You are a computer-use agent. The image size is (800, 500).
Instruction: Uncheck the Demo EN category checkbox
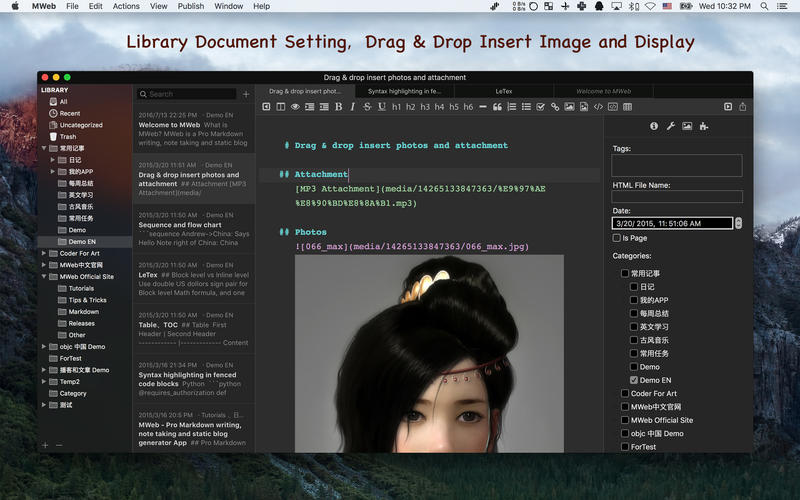635,381
